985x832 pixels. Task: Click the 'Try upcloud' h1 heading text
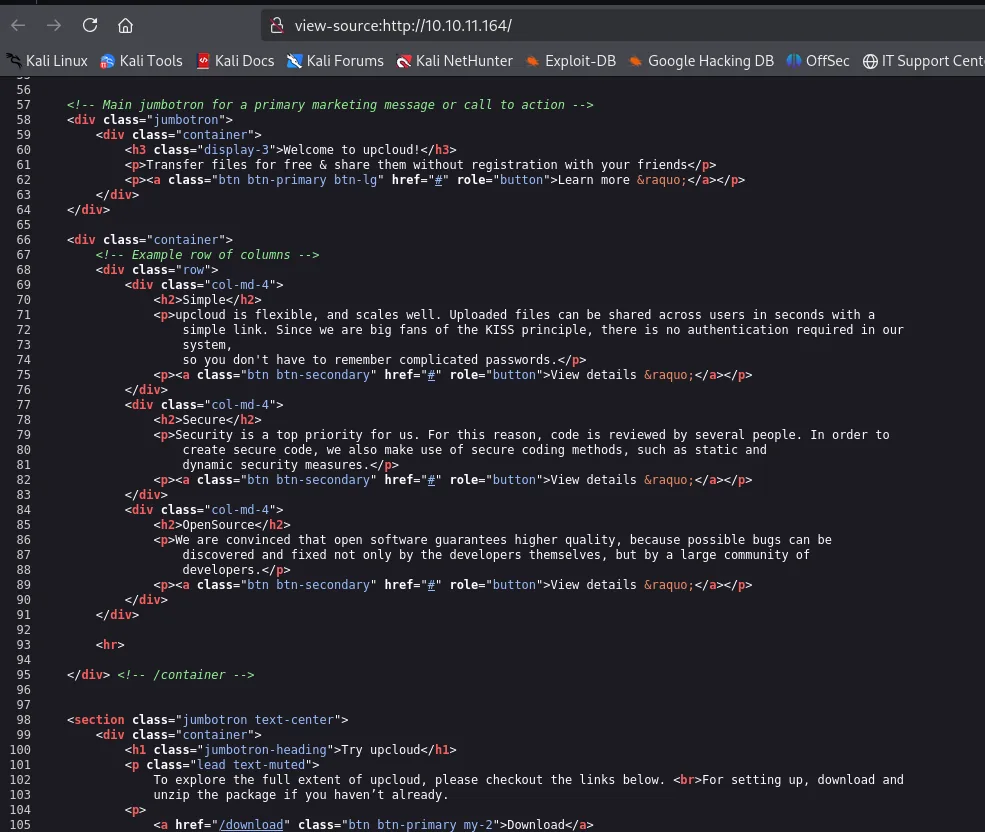coord(381,750)
